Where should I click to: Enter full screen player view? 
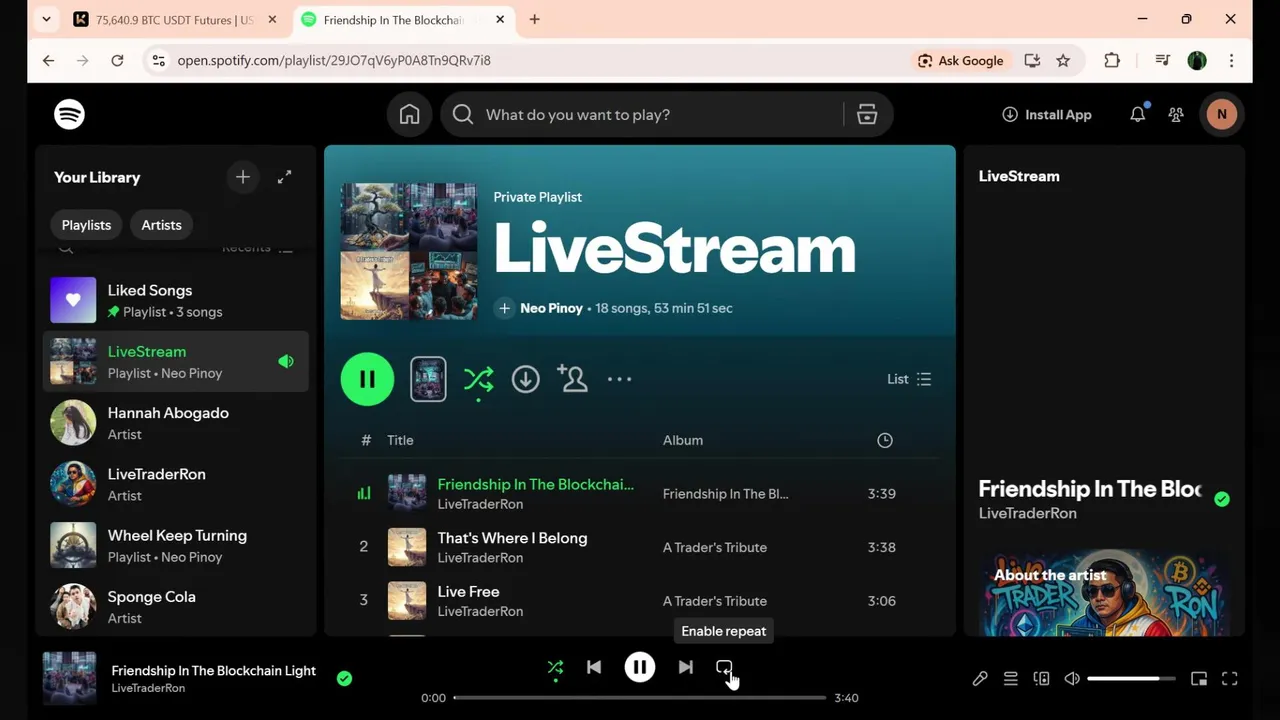(1230, 679)
